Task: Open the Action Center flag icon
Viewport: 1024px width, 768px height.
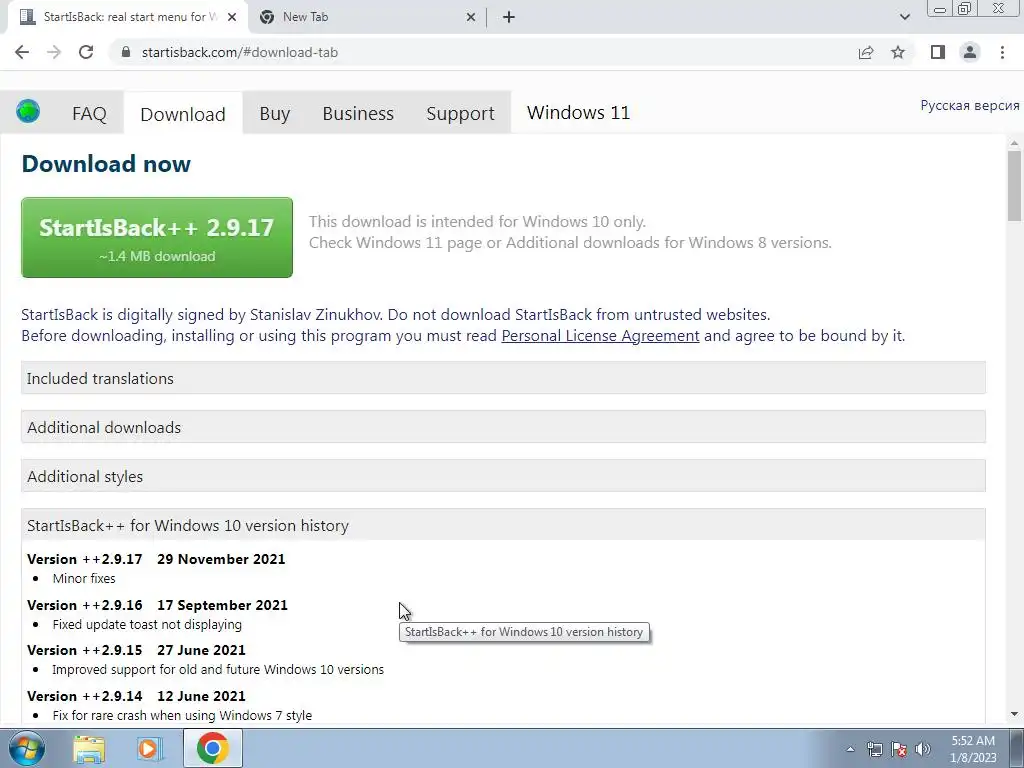Action: click(899, 749)
